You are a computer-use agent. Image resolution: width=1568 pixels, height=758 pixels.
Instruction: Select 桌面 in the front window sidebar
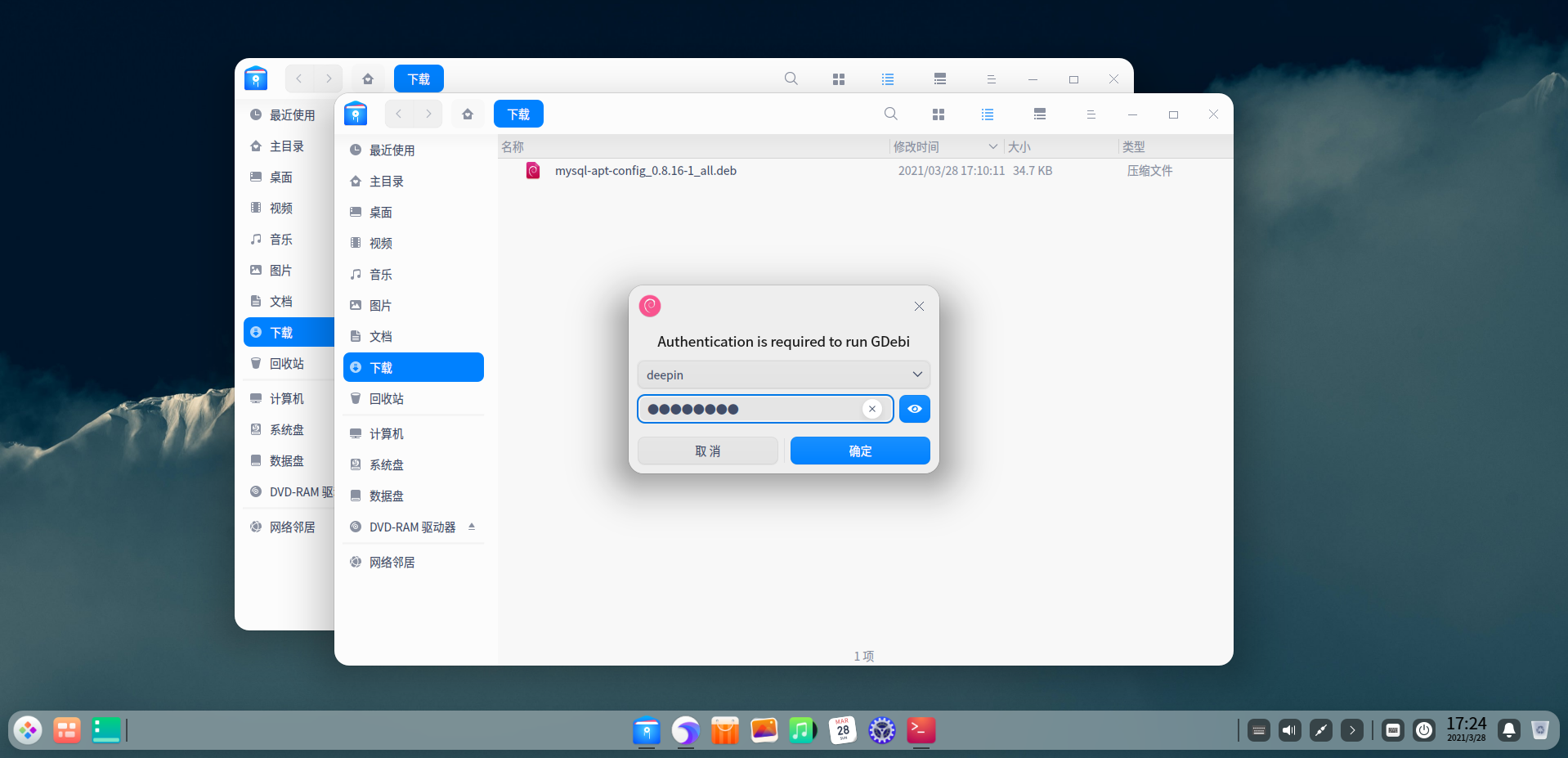pos(414,212)
